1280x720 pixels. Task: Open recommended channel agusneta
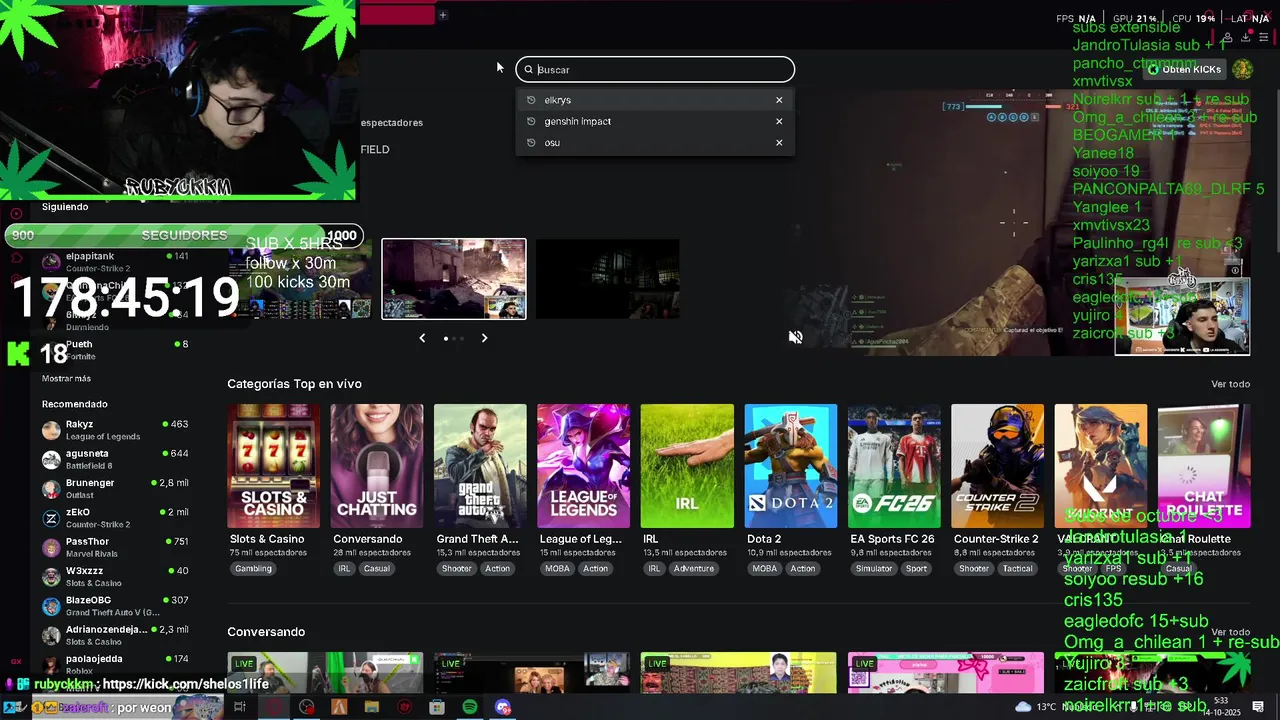[115, 459]
